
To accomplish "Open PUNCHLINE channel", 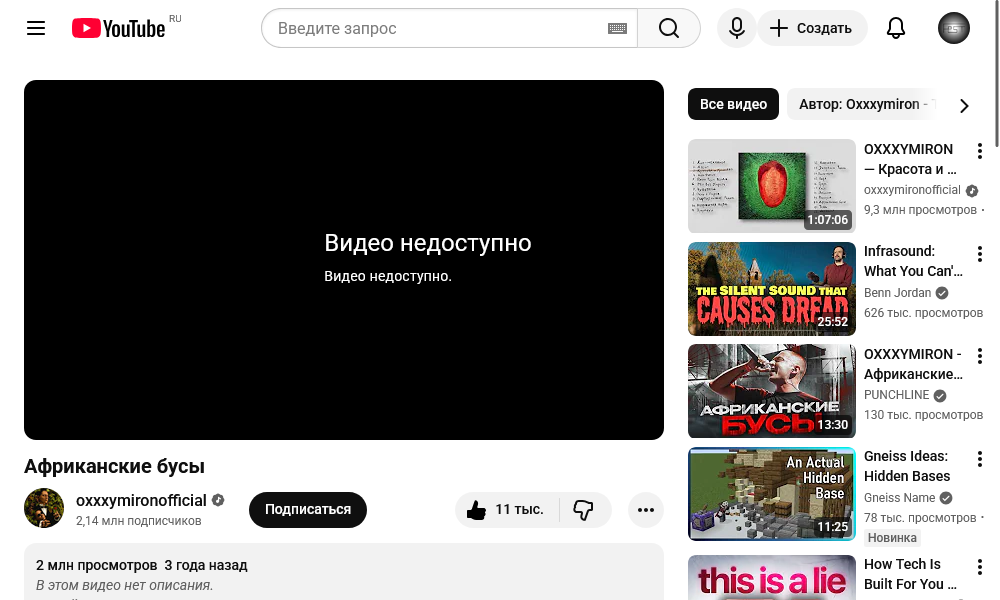I will pyautogui.click(x=896, y=395).
